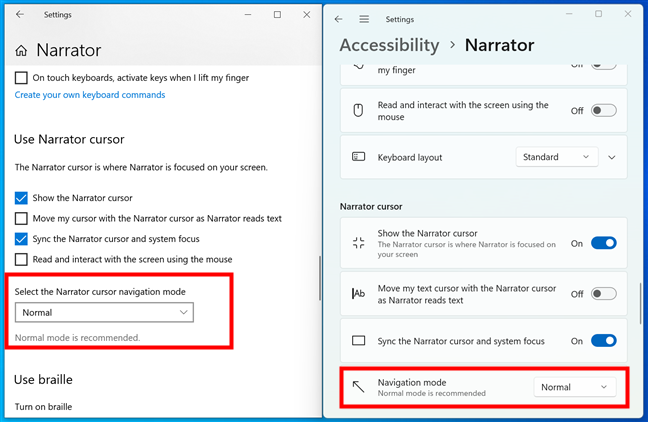Open Settings home via house icon
The width and height of the screenshot is (648, 422).
(21, 51)
